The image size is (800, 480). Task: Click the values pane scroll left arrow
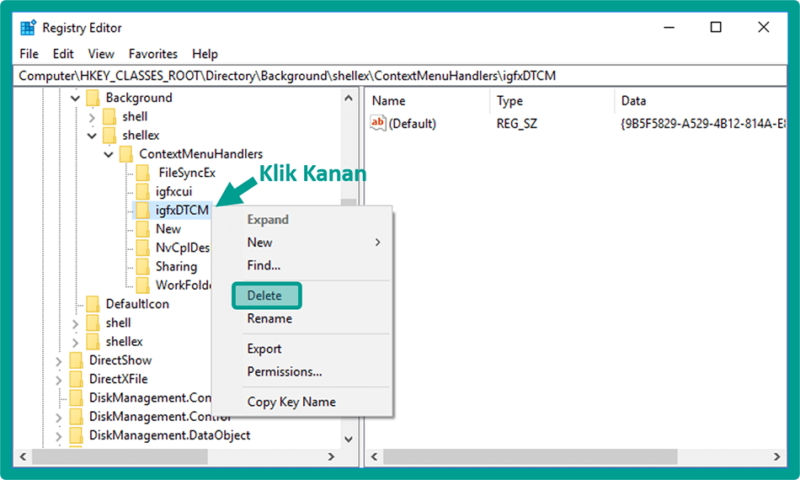pos(374,457)
